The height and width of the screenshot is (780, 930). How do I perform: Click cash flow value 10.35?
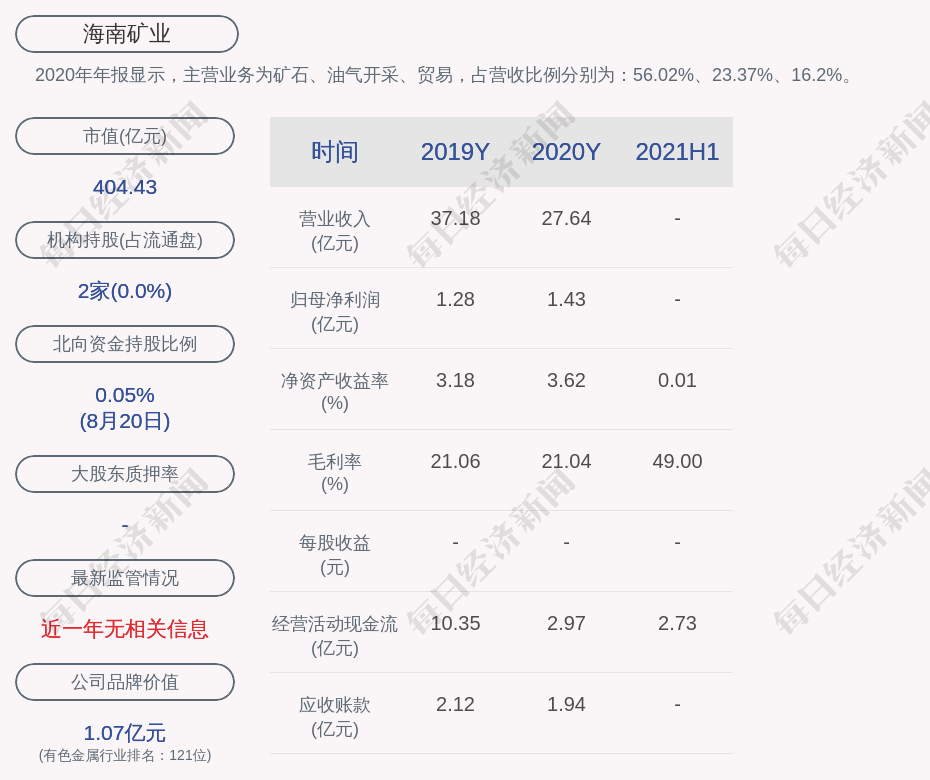click(x=455, y=623)
